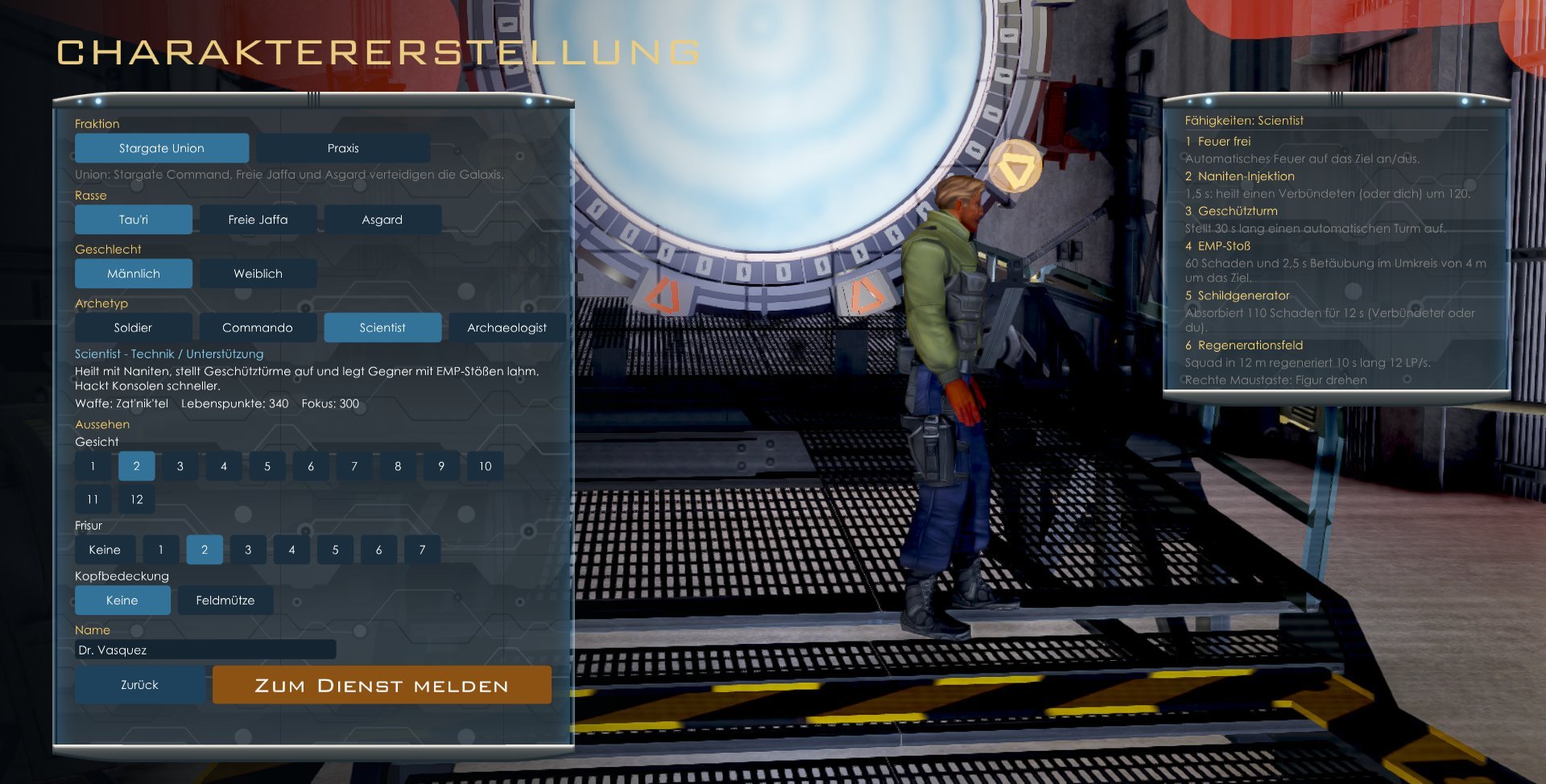This screenshot has height=784, width=1546.
Task: Select the Praxis faction
Action: point(343,148)
